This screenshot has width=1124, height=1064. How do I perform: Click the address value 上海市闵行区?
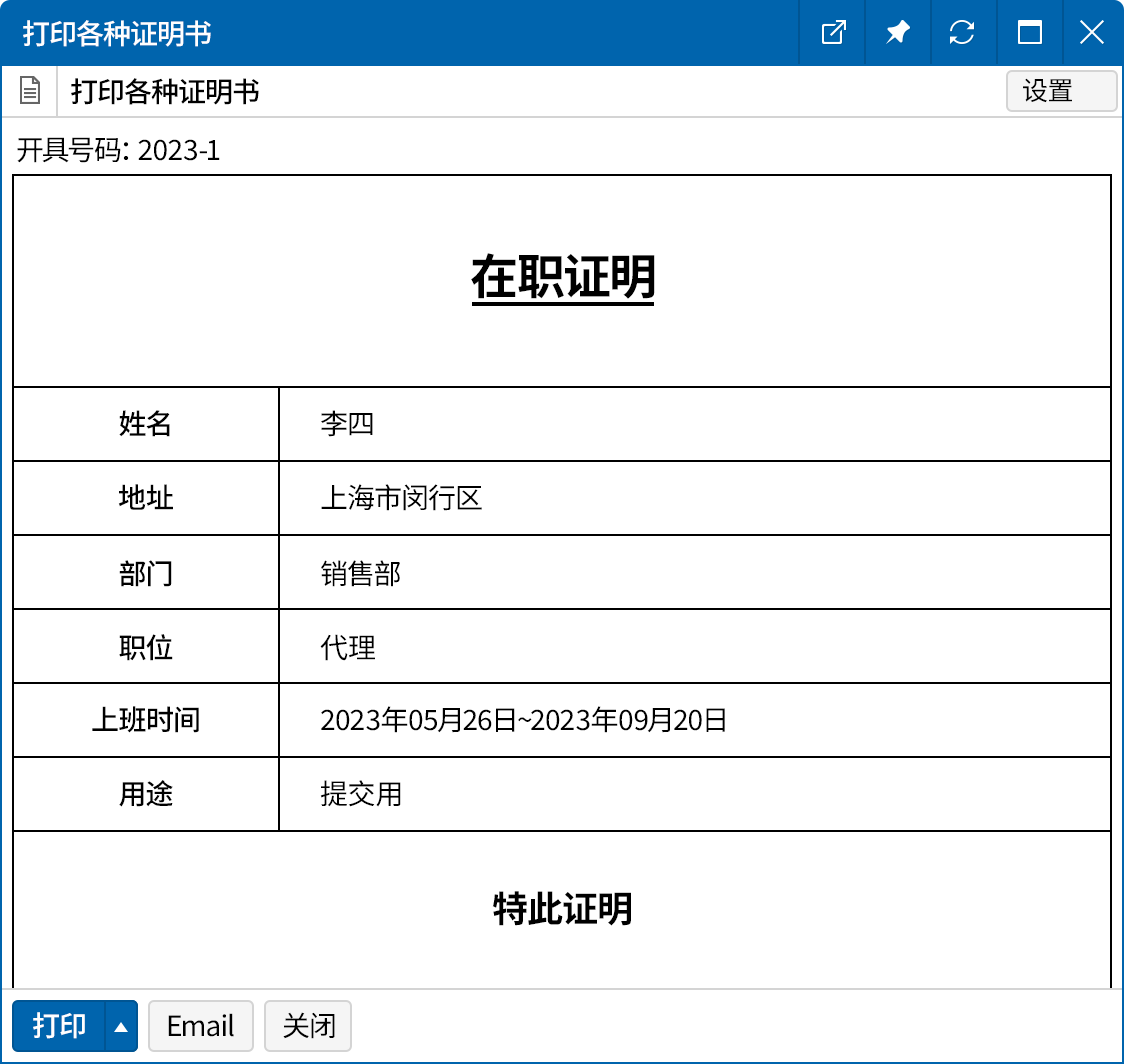click(401, 498)
